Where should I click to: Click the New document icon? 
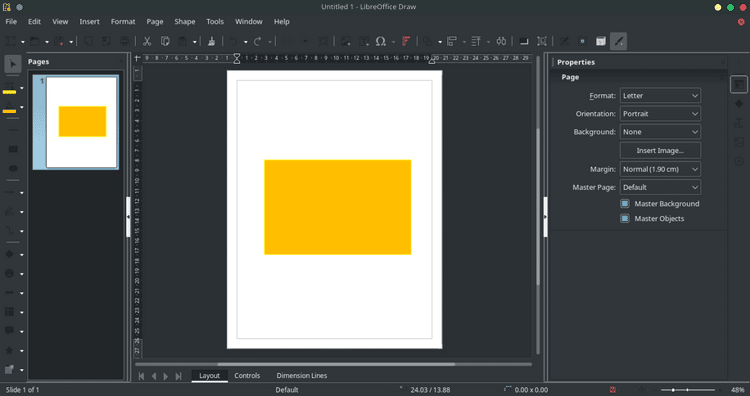11,41
